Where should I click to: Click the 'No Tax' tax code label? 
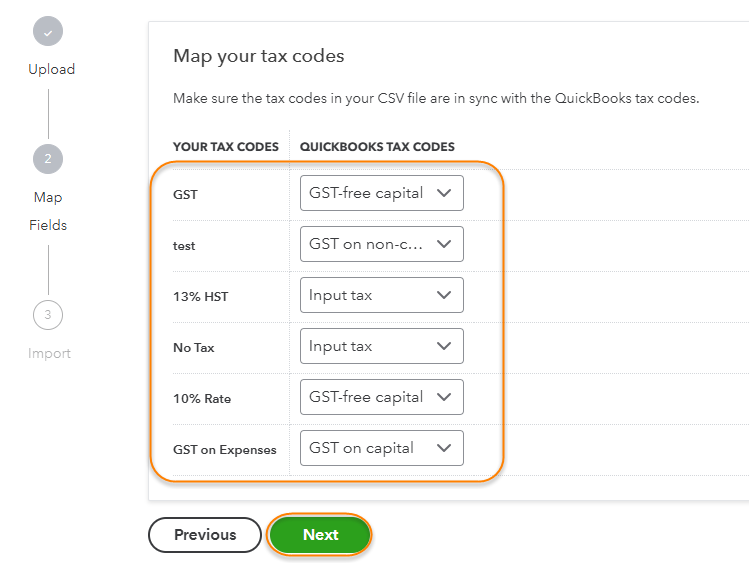click(193, 348)
